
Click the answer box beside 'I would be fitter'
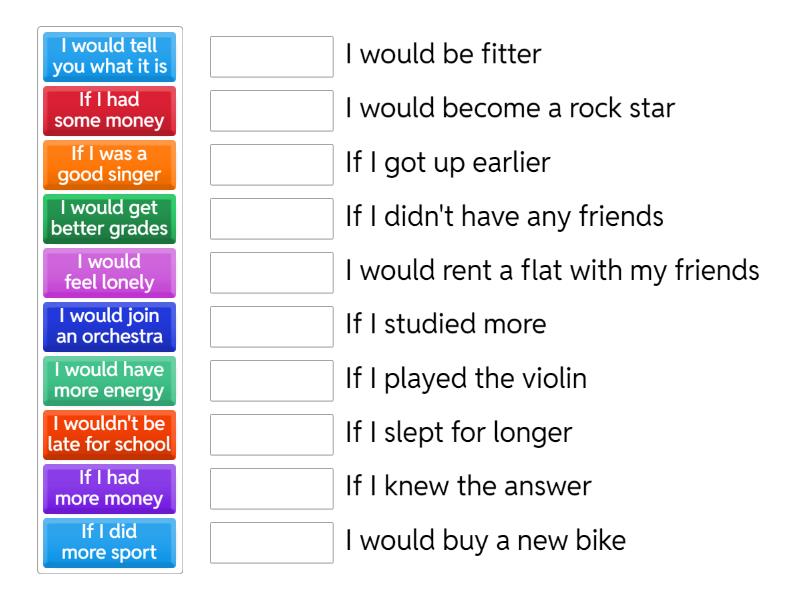(272, 57)
